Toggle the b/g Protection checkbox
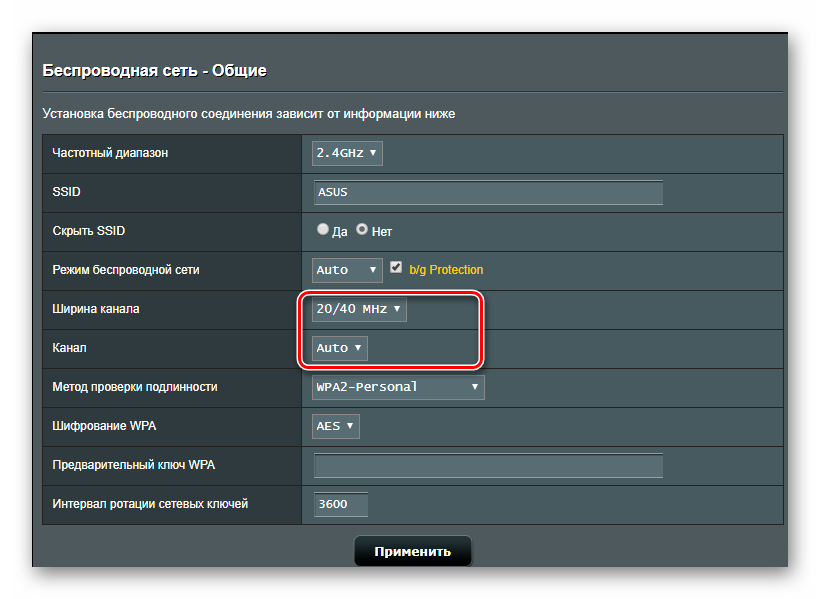This screenshot has width=820, height=599. coord(396,268)
